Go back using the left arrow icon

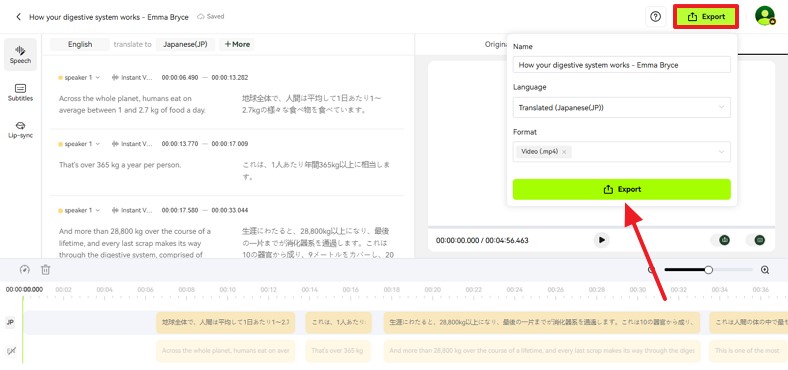click(x=19, y=17)
